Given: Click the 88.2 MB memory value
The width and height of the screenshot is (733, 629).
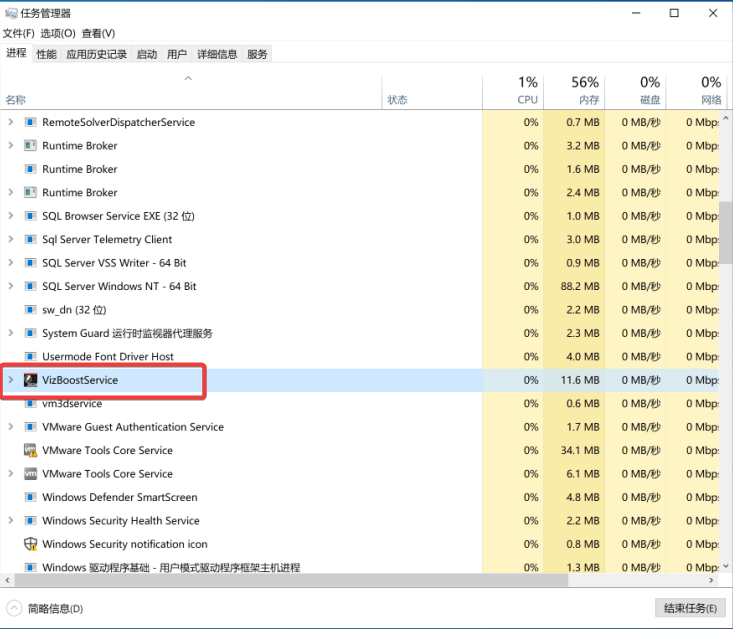Looking at the screenshot, I should [580, 286].
